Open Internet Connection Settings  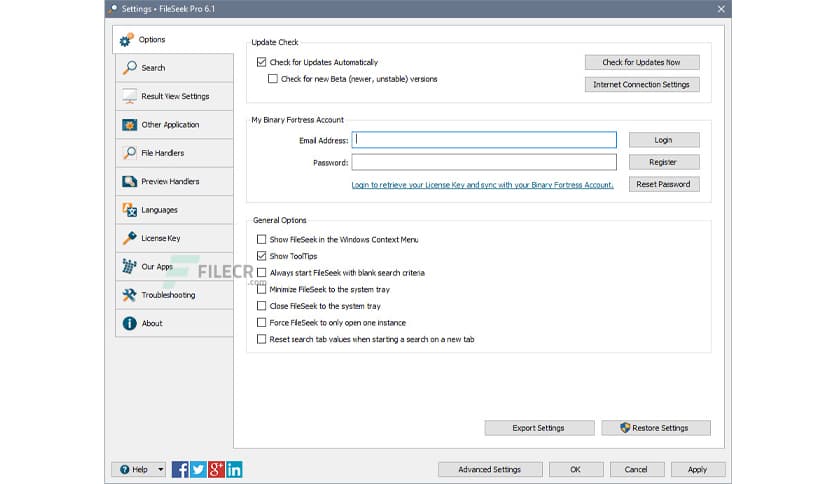(x=642, y=84)
